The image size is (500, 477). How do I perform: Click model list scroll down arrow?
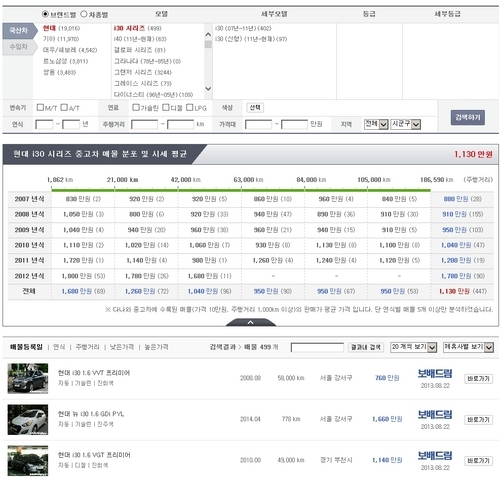pyautogui.click(x=208, y=88)
